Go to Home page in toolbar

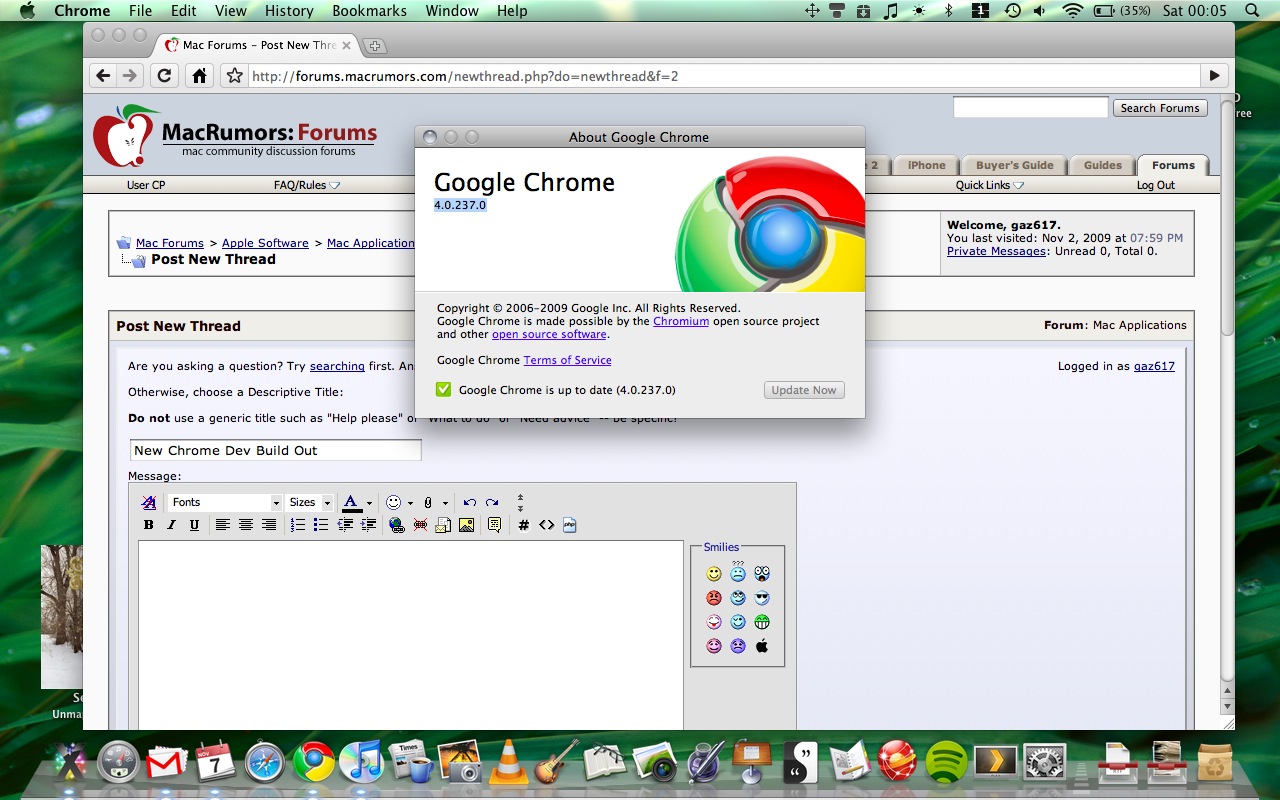coord(200,76)
